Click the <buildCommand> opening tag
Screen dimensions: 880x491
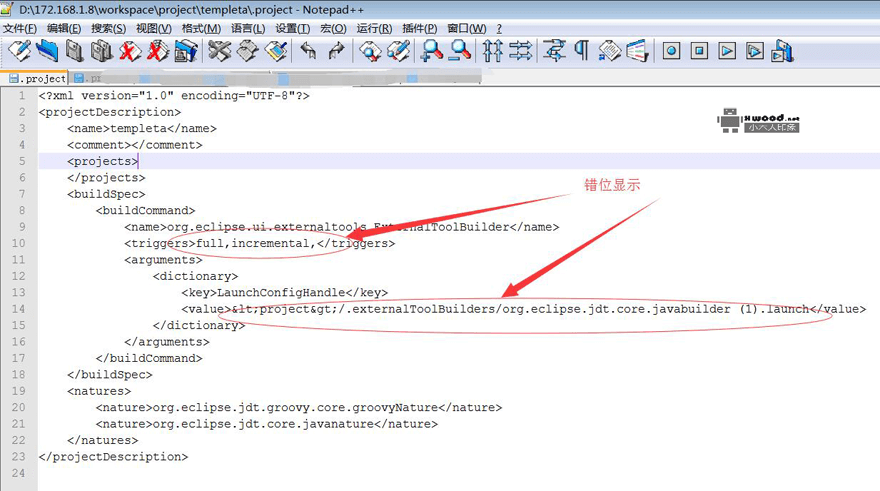coord(145,210)
